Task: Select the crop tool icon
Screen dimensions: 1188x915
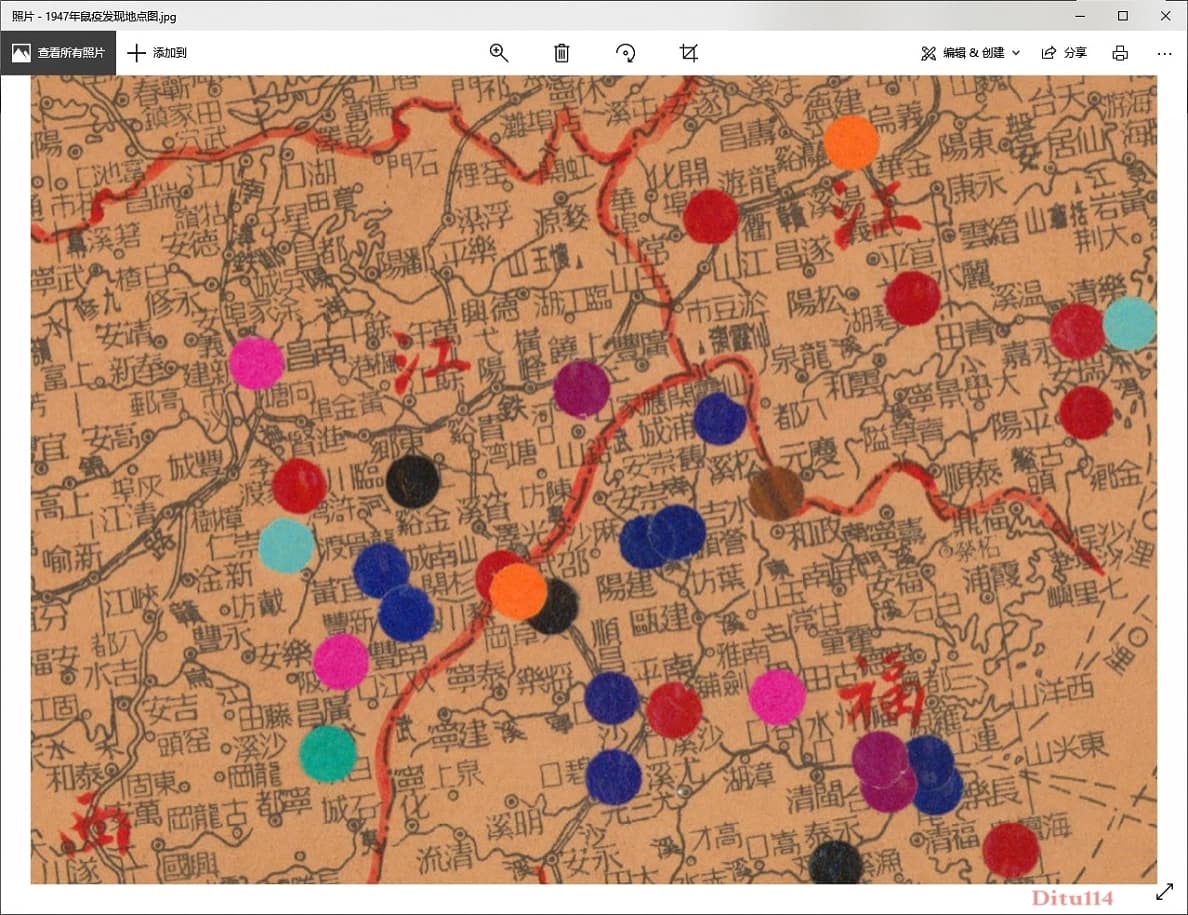Action: [x=689, y=52]
